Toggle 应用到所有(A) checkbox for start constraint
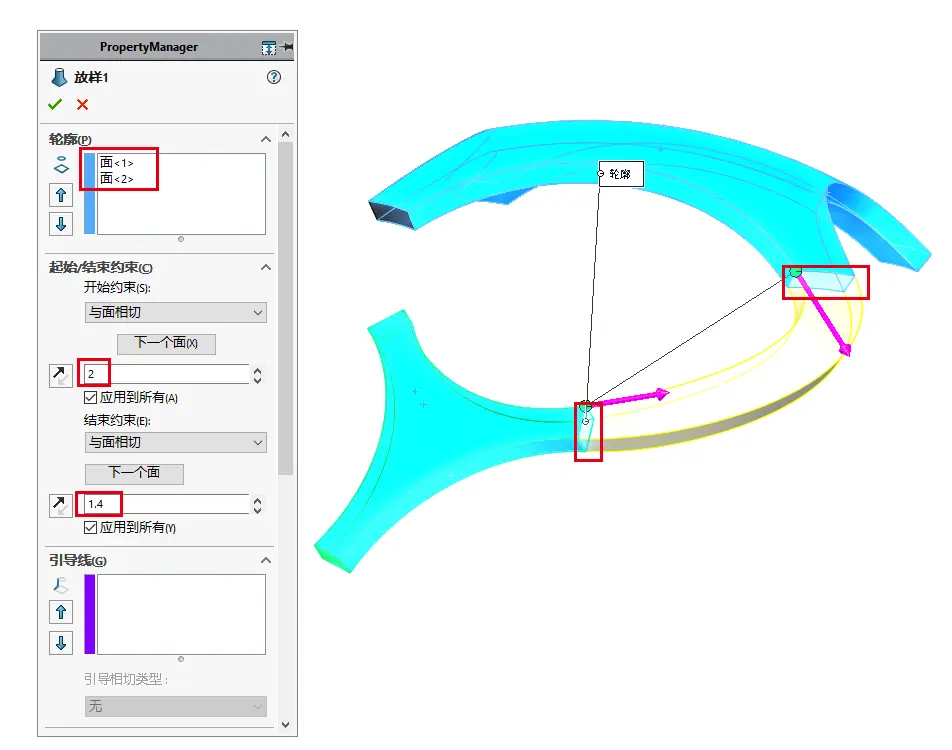The width and height of the screenshot is (952, 750). point(90,398)
